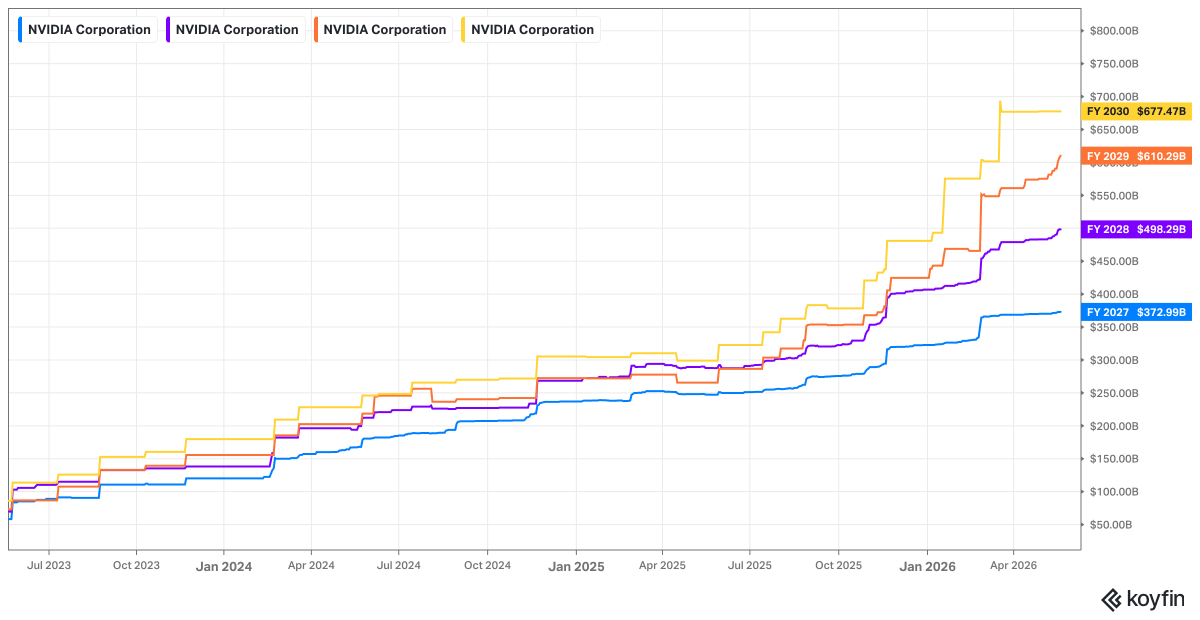Select the yellow NVIDIA Corporation legend entry

(529, 30)
